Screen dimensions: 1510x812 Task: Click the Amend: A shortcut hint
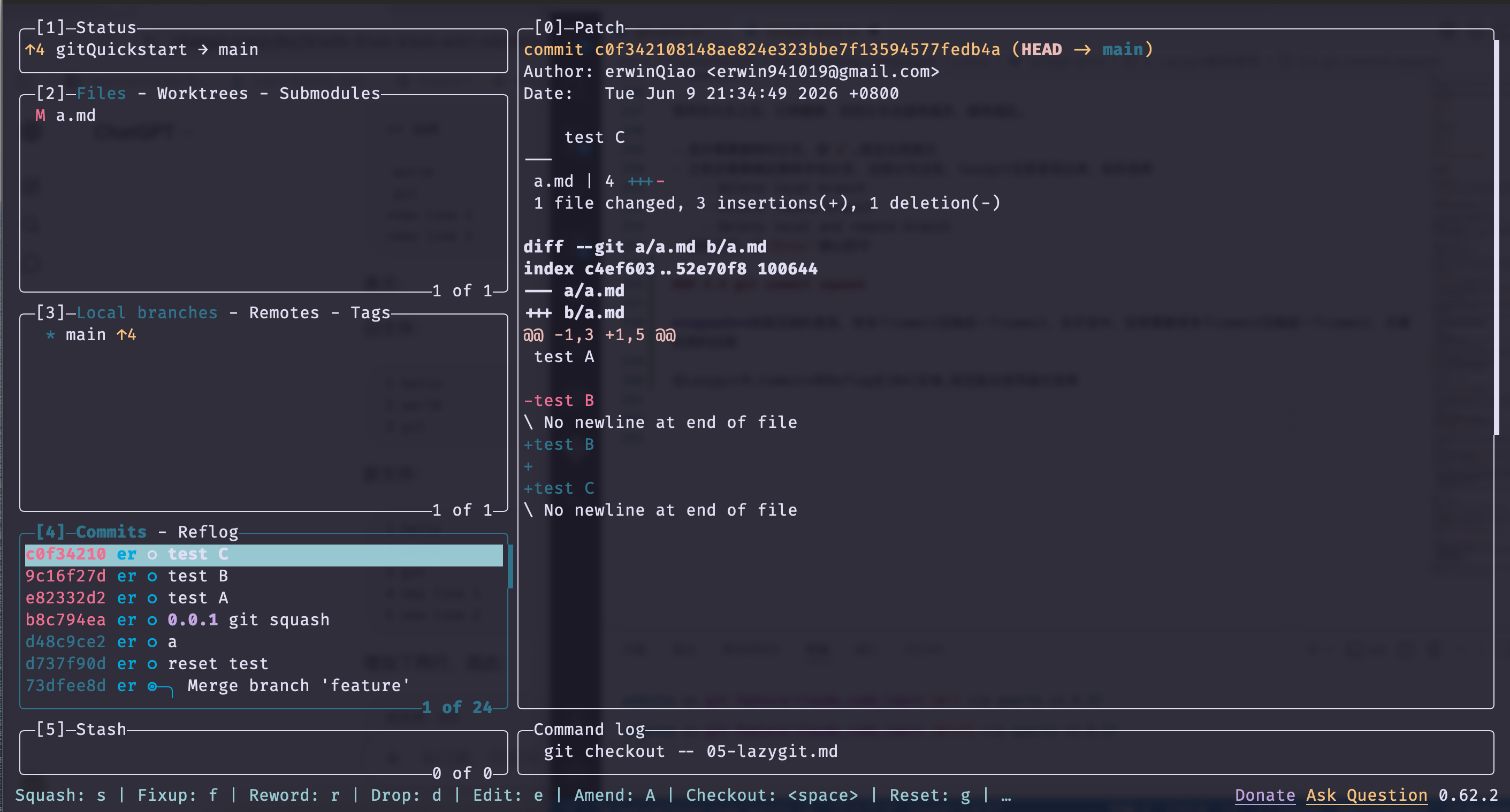coord(614,795)
